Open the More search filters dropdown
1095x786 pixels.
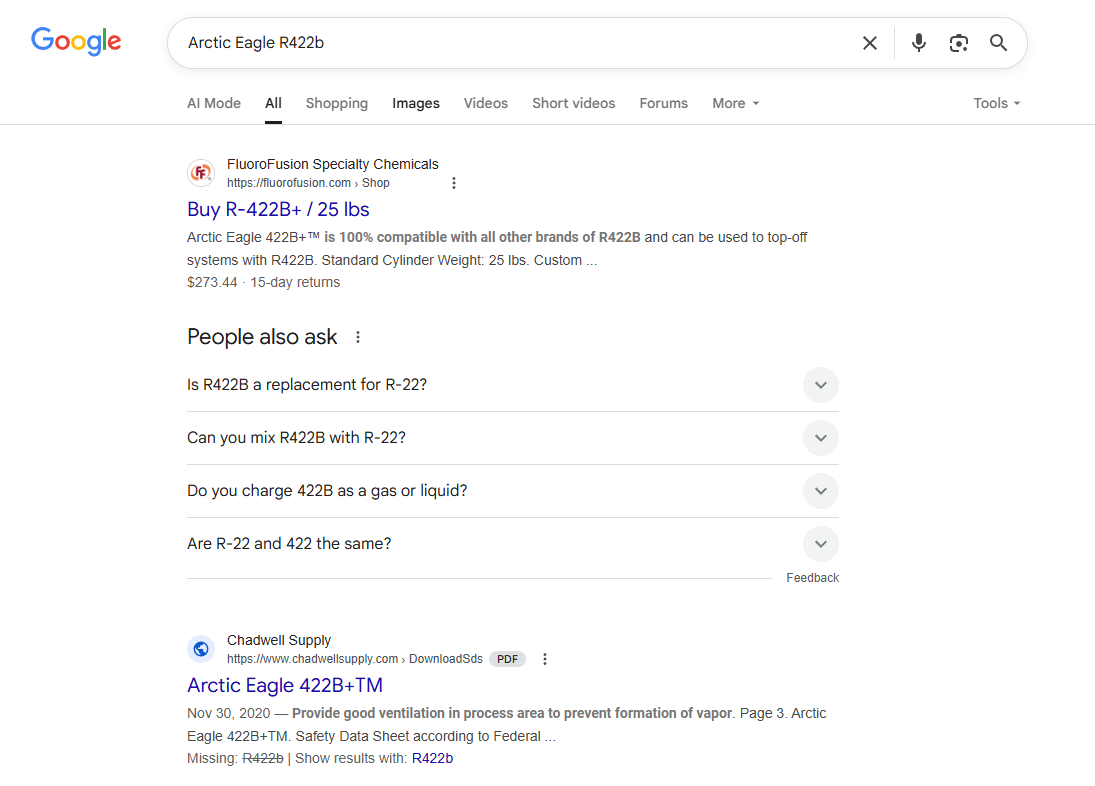[x=735, y=103]
